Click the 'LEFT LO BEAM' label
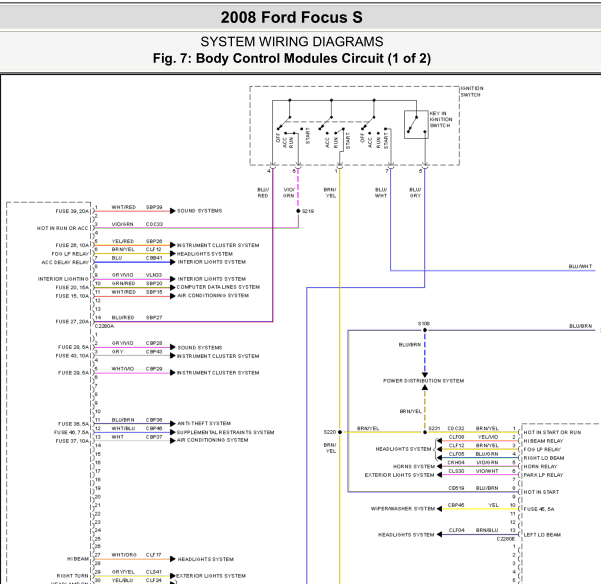The height and width of the screenshot is (584, 601). 542,535
